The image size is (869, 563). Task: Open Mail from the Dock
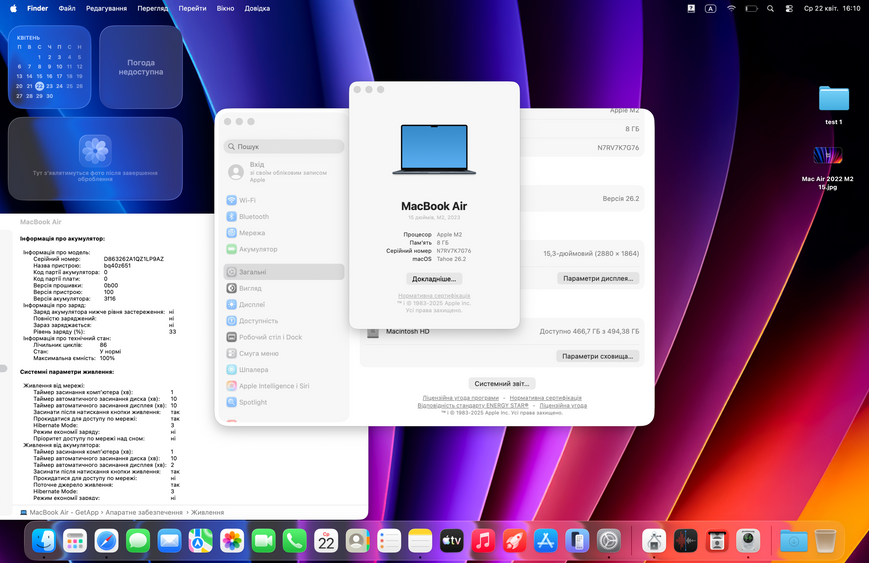[x=169, y=541]
